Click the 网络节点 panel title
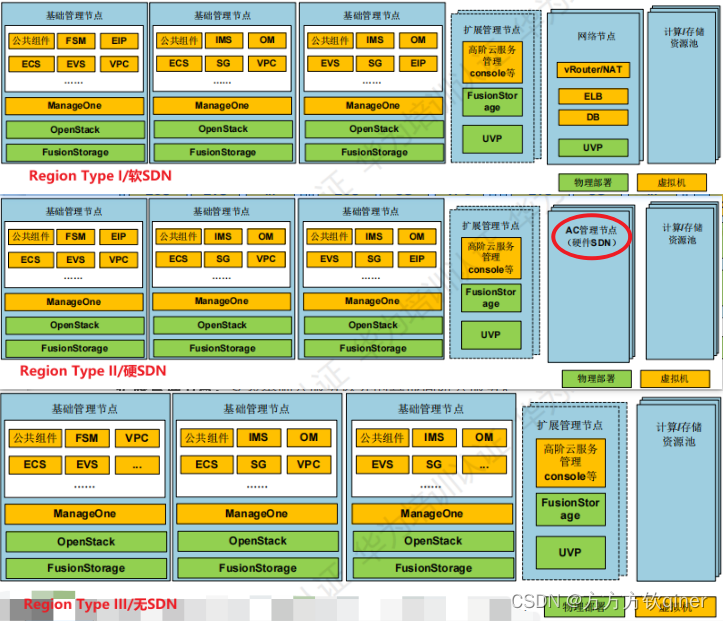 pyautogui.click(x=596, y=37)
